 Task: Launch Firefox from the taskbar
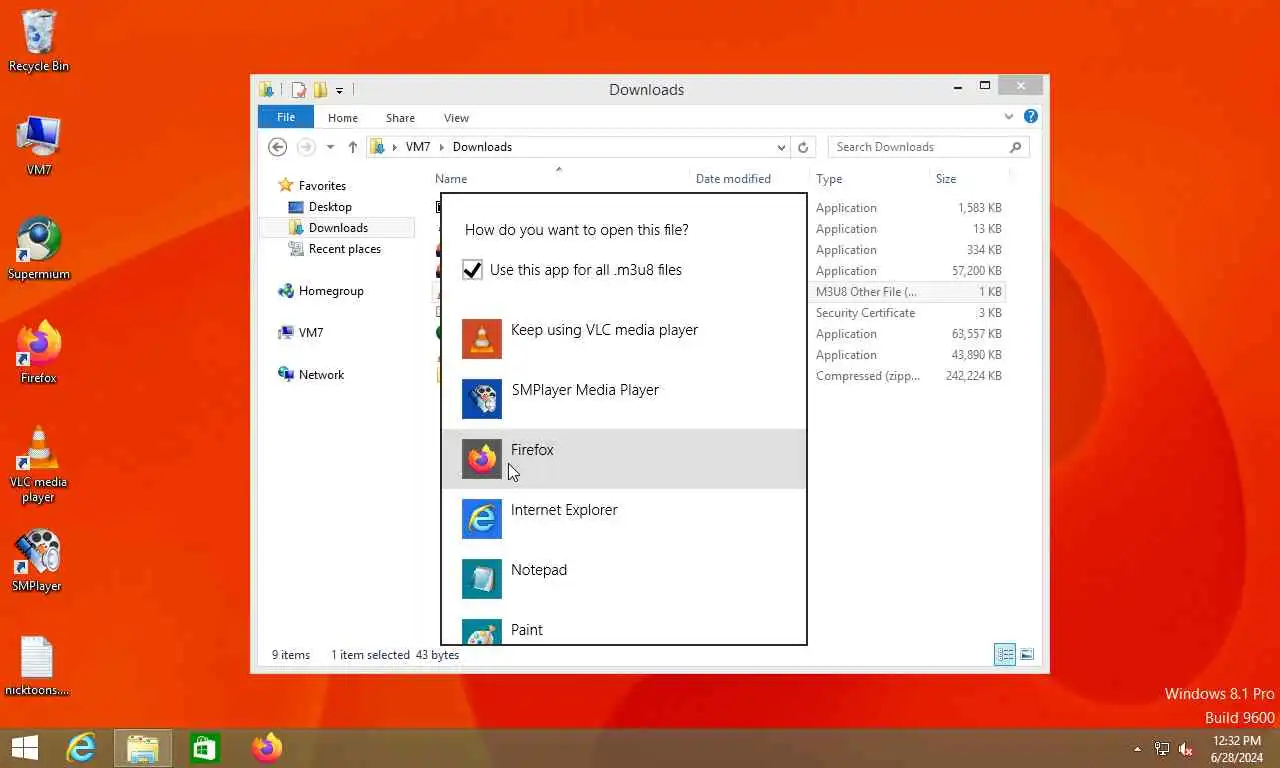(x=267, y=748)
